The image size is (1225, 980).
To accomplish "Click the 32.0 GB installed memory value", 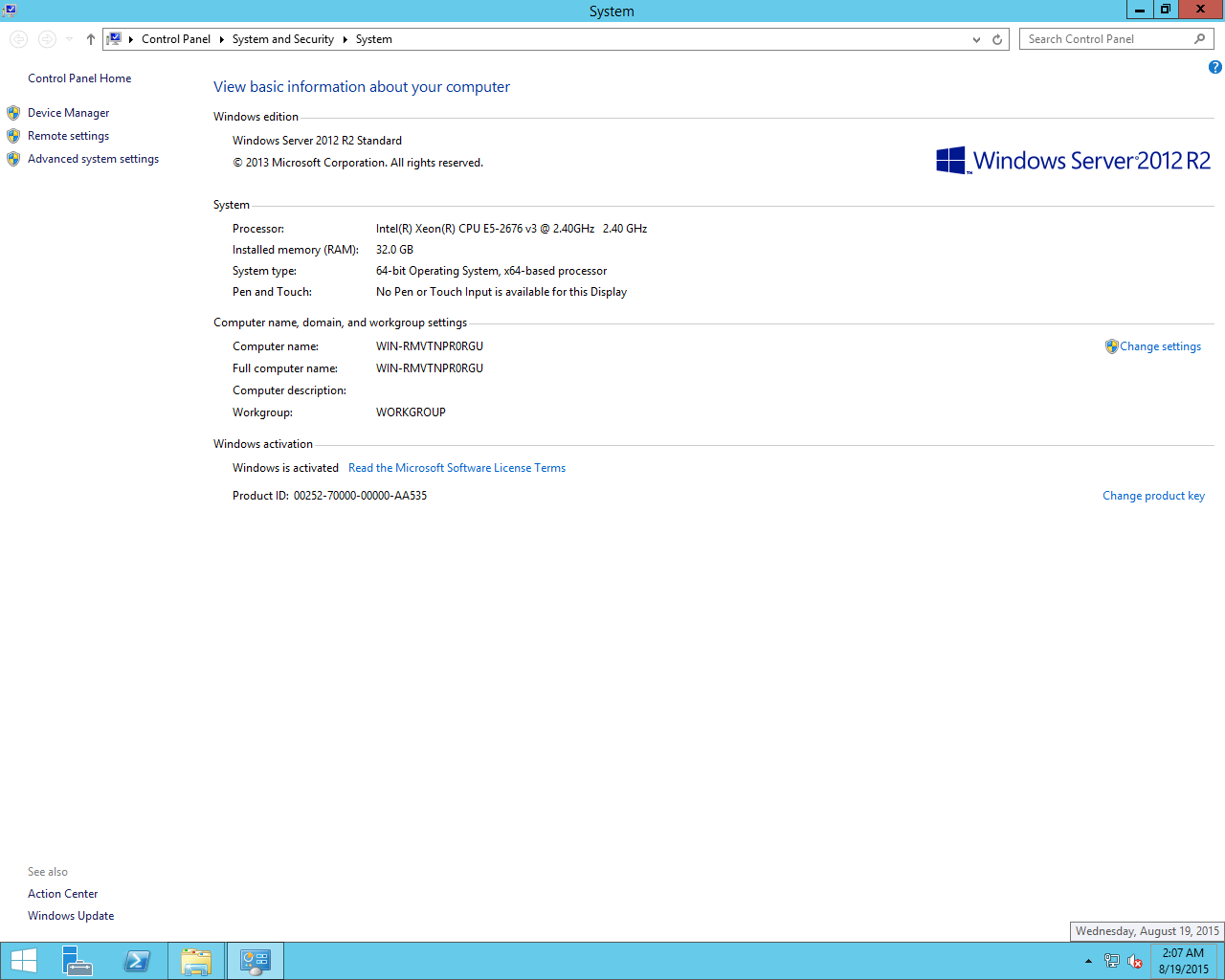I will (x=394, y=250).
